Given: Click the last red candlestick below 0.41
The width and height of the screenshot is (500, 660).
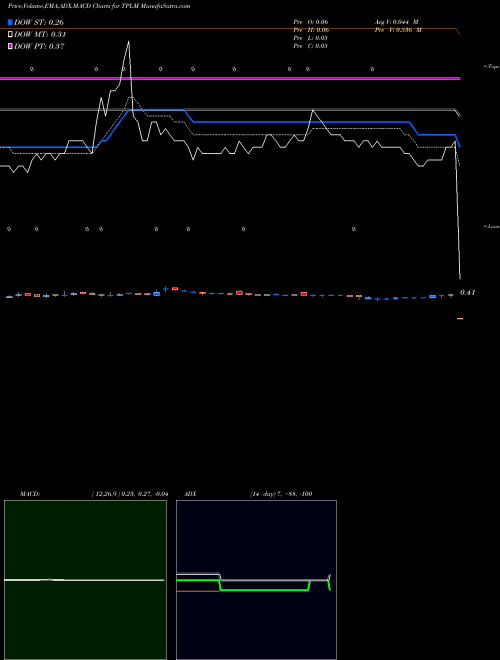Looking at the screenshot, I should coord(460,319).
